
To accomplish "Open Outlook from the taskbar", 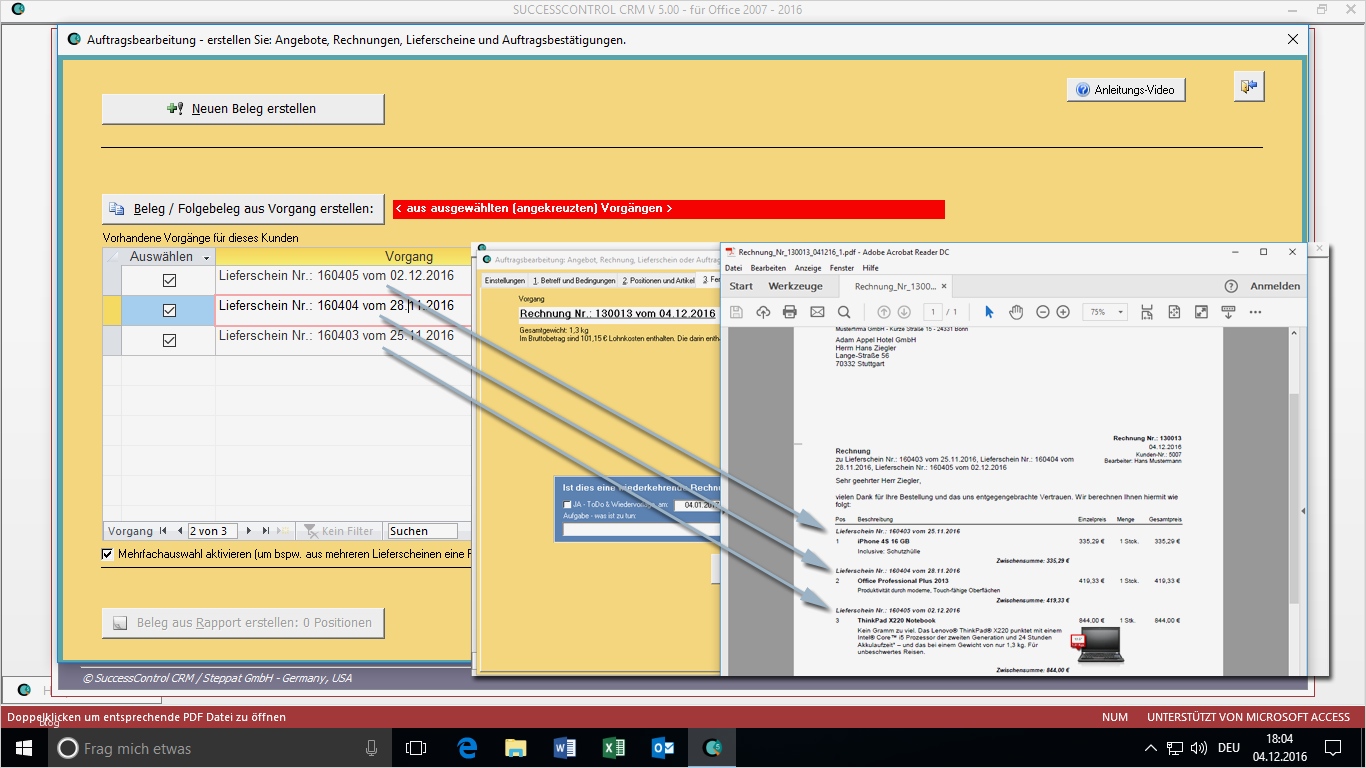I will coord(662,747).
